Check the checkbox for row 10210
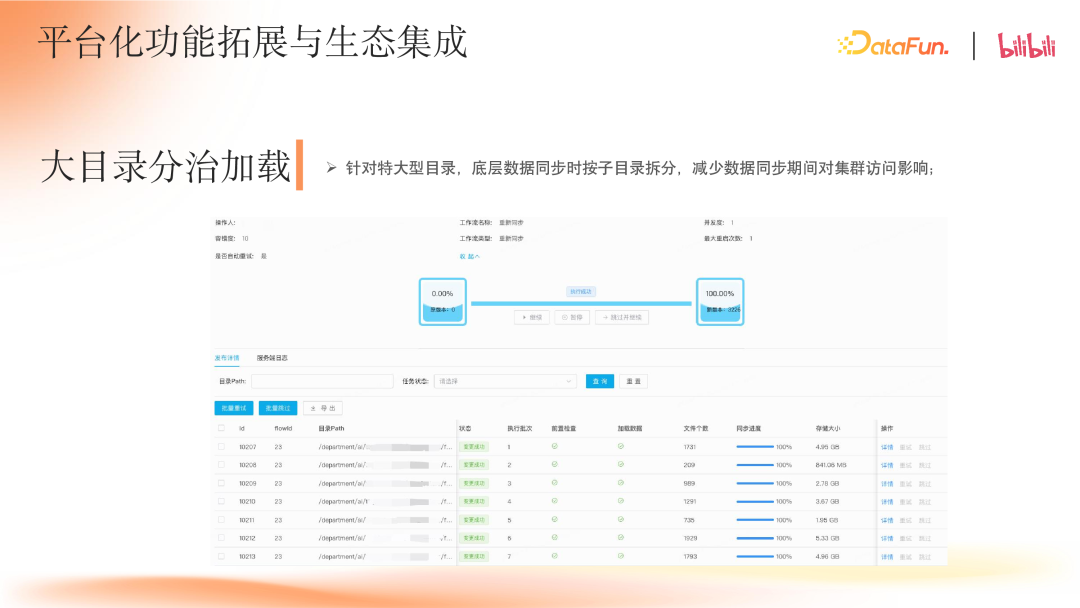The image size is (1080, 608). [221, 501]
